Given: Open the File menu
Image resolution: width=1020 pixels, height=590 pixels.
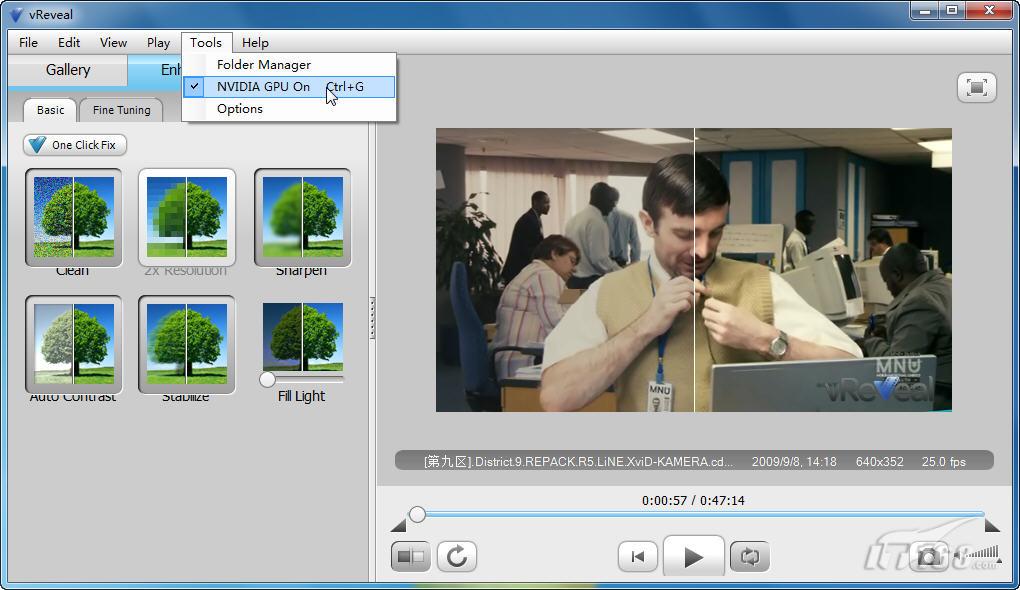Looking at the screenshot, I should [x=28, y=42].
